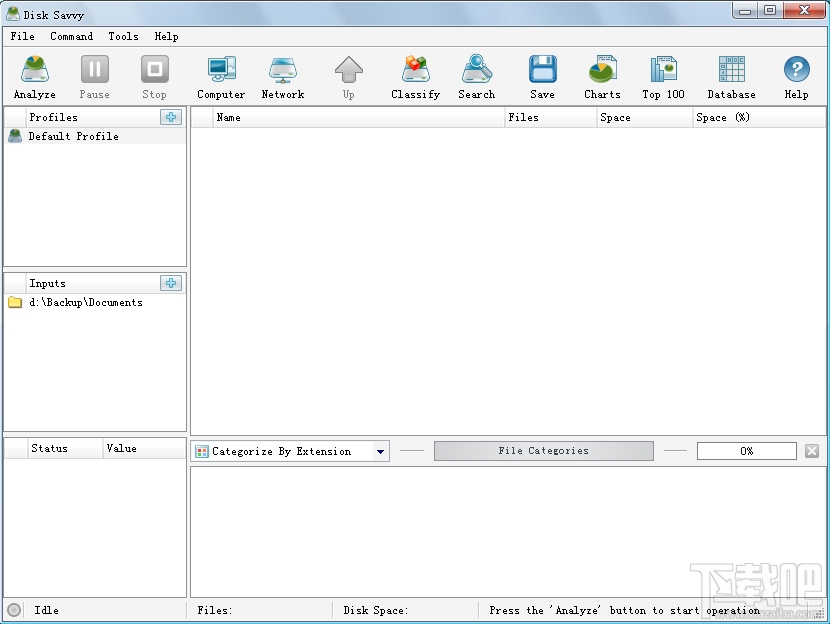Open the Command menu
Image resolution: width=830 pixels, height=624 pixels.
click(71, 36)
